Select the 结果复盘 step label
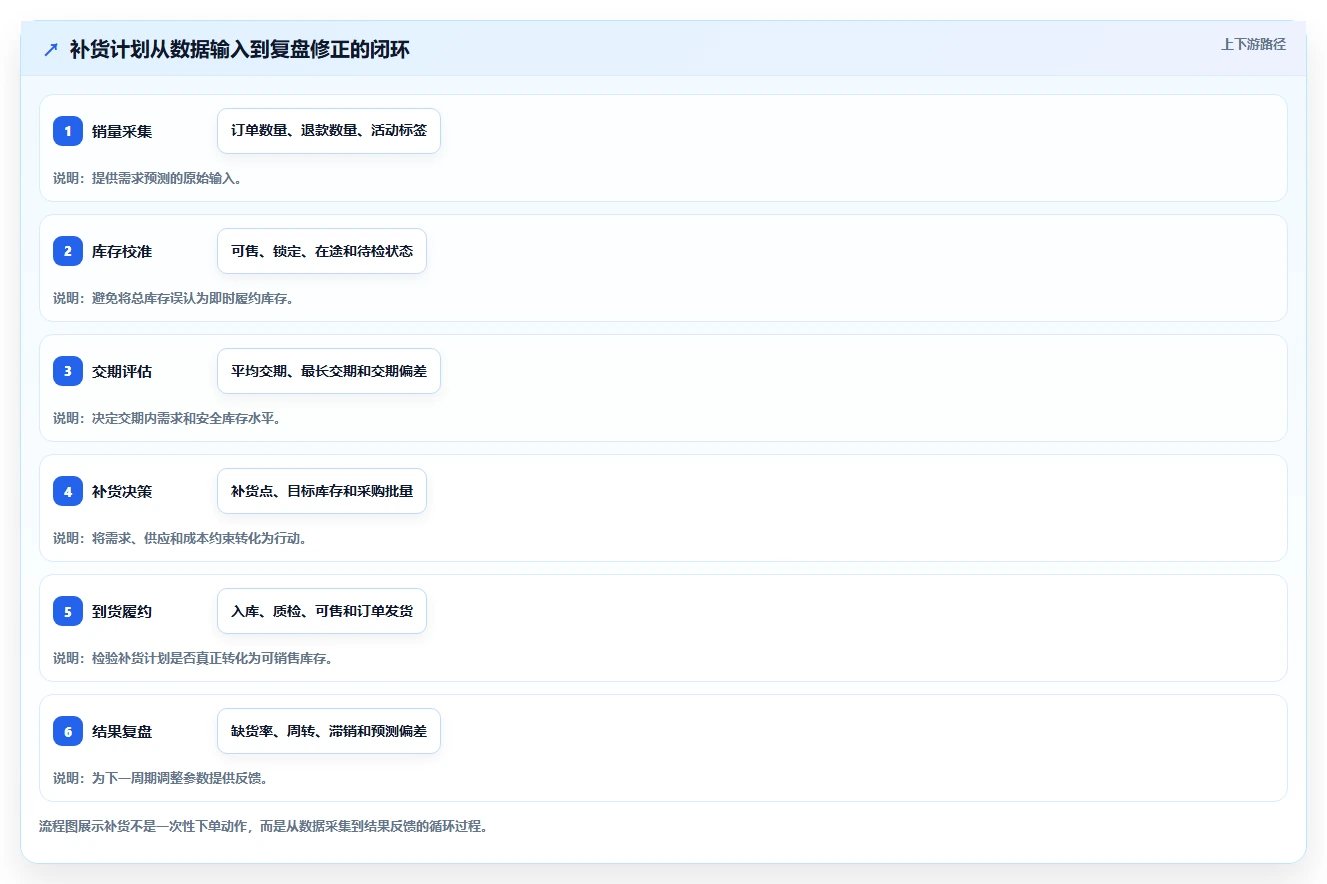The height and width of the screenshot is (884, 1327). point(122,731)
